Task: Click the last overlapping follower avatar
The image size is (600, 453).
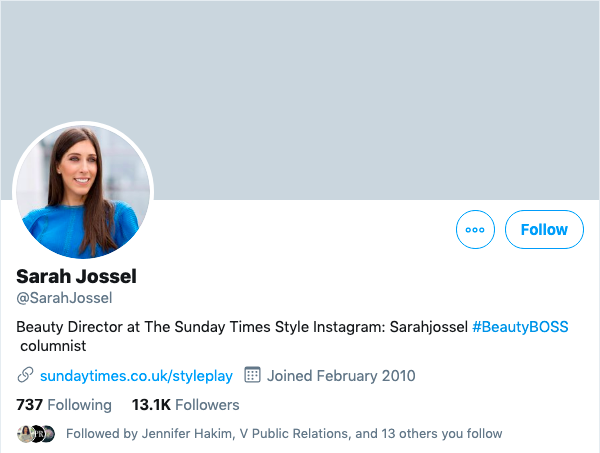Action: 48,434
